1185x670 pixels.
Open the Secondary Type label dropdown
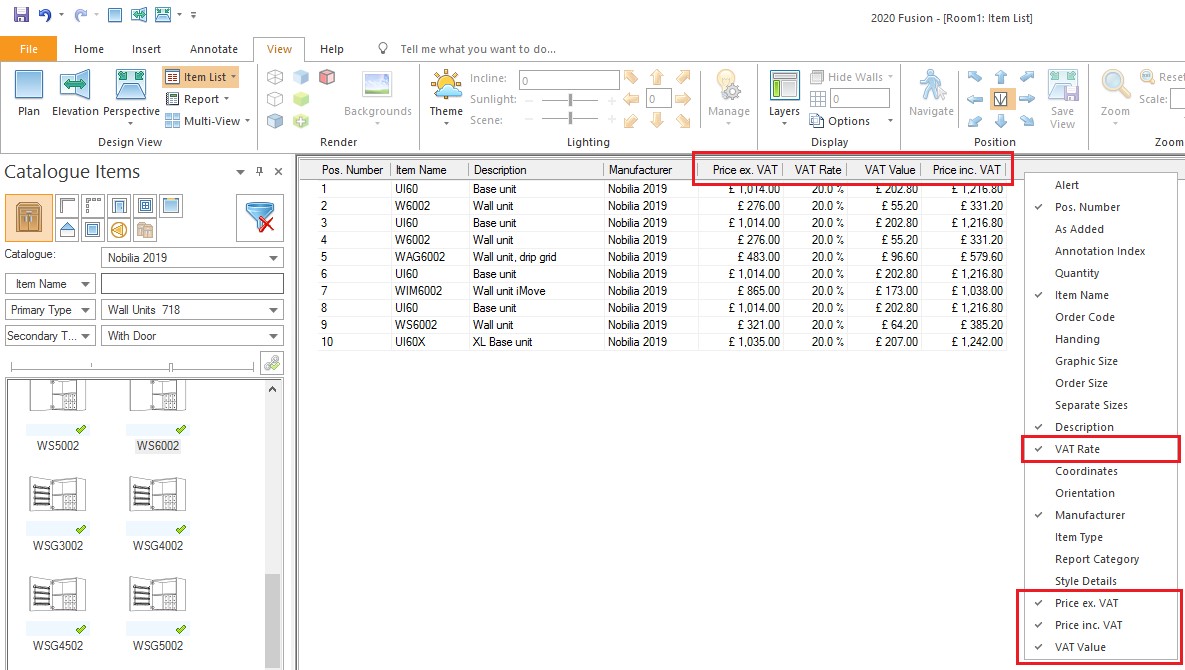point(49,335)
